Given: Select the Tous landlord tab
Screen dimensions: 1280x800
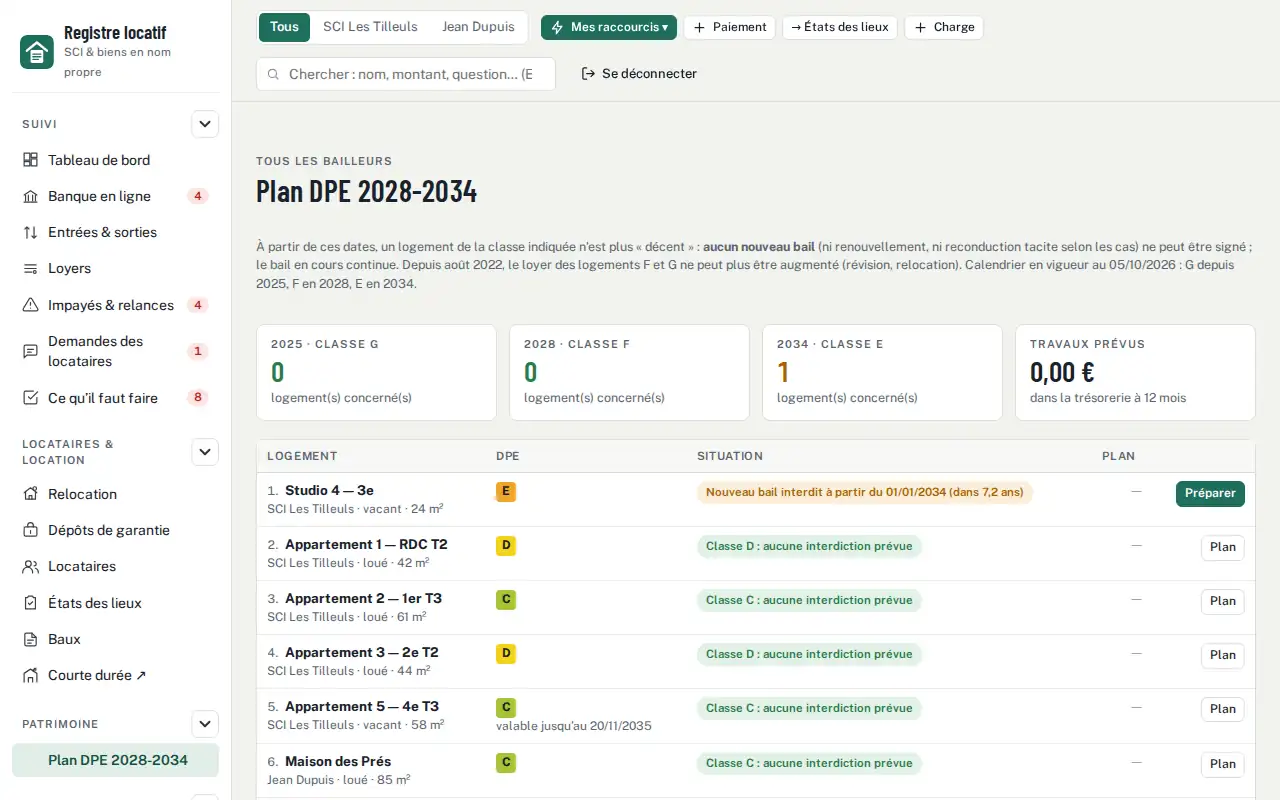Looking at the screenshot, I should (284, 27).
